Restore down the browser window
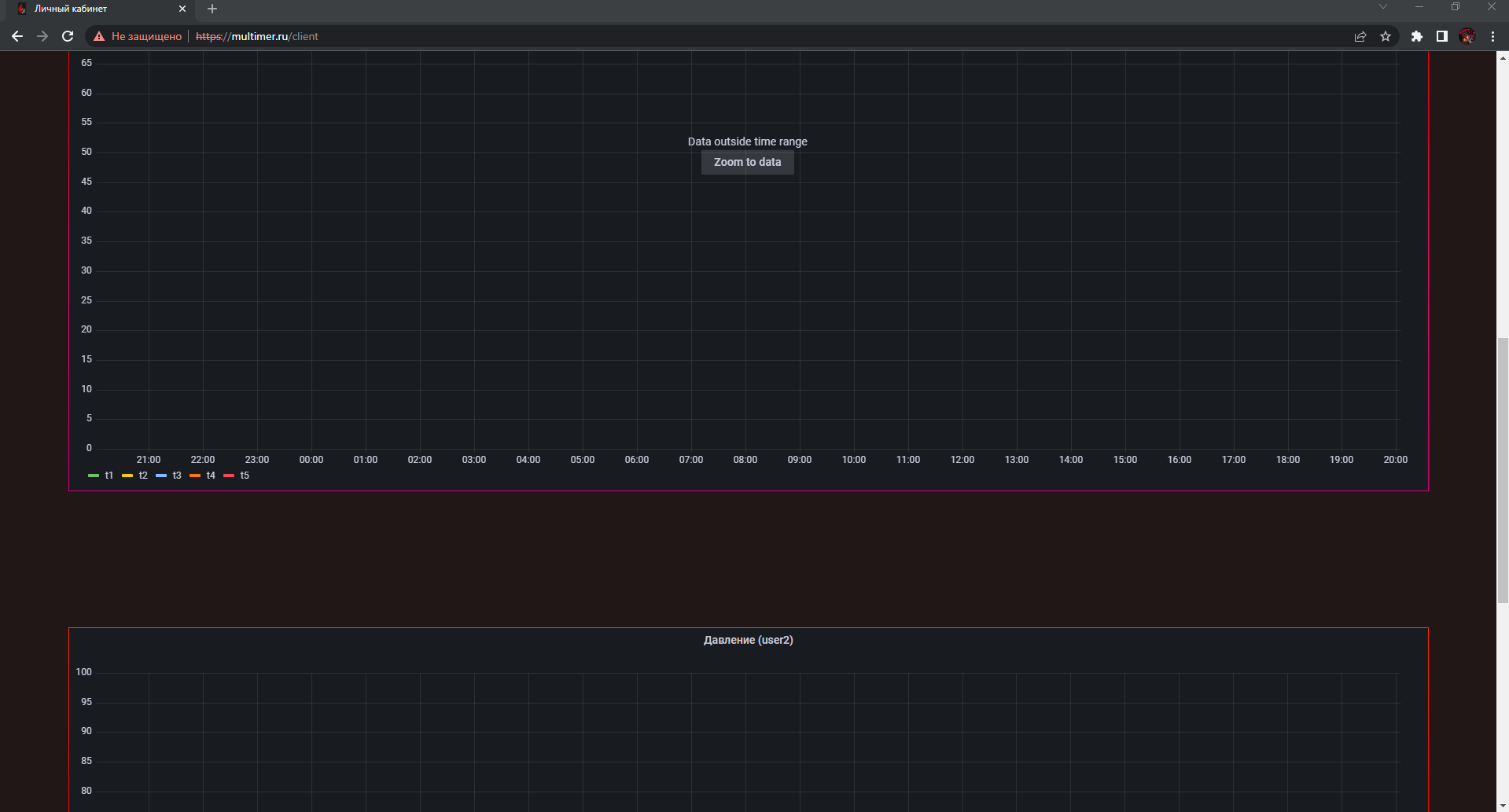Viewport: 1509px width, 812px height. (1456, 7)
